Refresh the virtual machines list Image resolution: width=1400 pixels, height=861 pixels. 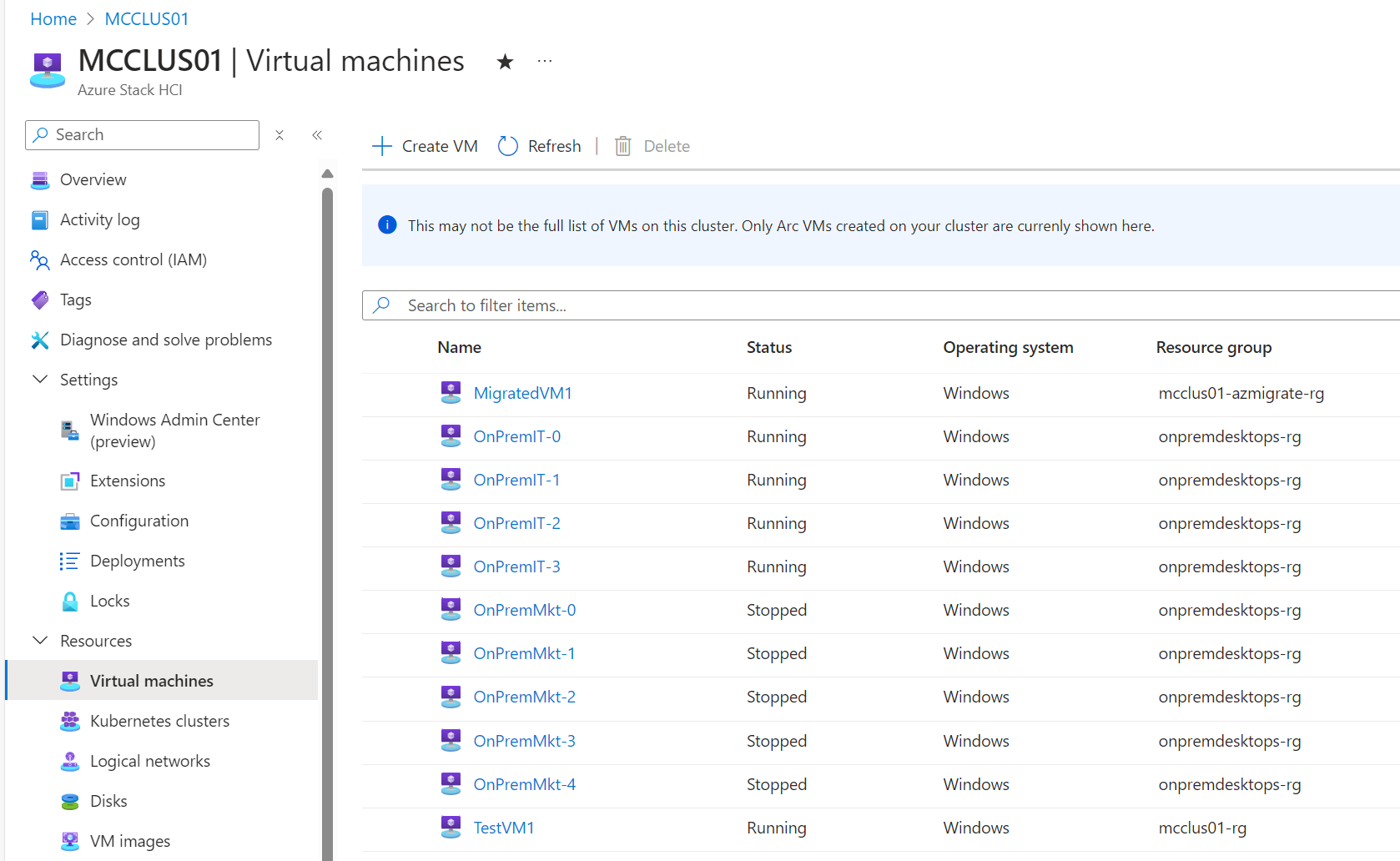(x=539, y=145)
